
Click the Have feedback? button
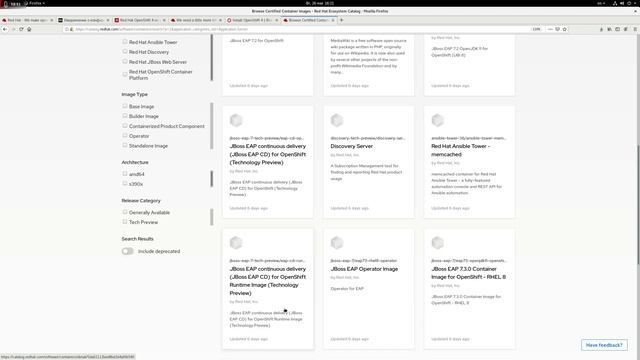pyautogui.click(x=604, y=345)
